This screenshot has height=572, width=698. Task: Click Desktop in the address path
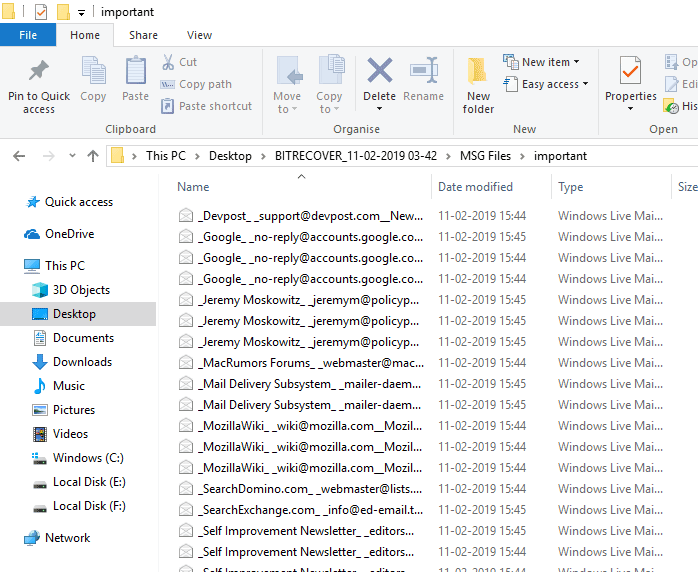click(x=230, y=156)
